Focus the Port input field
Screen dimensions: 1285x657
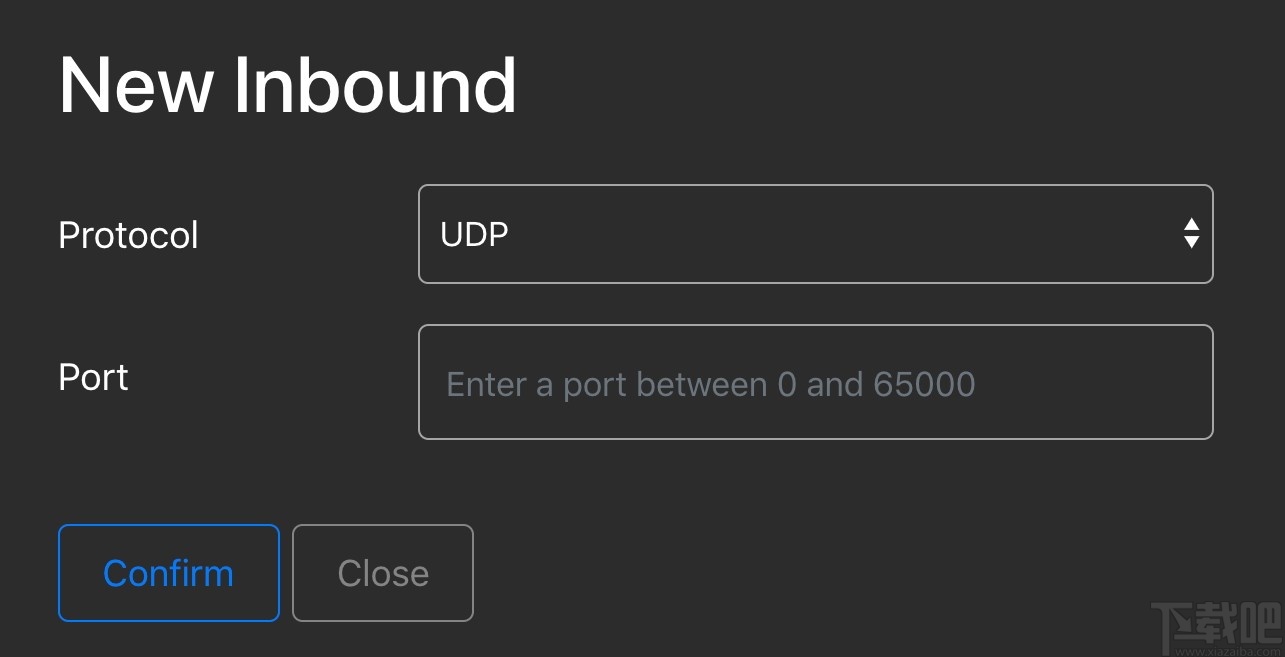(x=815, y=382)
